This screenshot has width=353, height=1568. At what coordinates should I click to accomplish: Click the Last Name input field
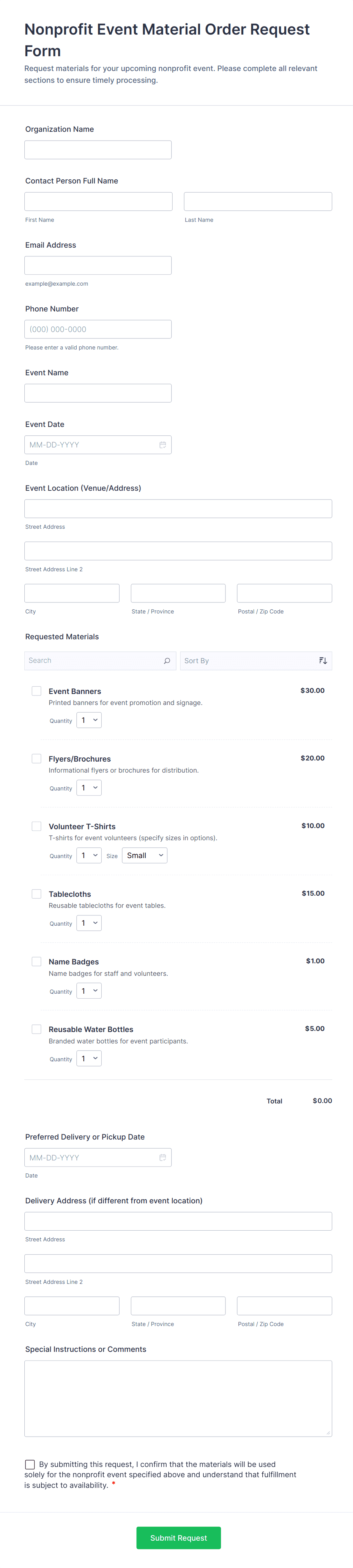257,201
